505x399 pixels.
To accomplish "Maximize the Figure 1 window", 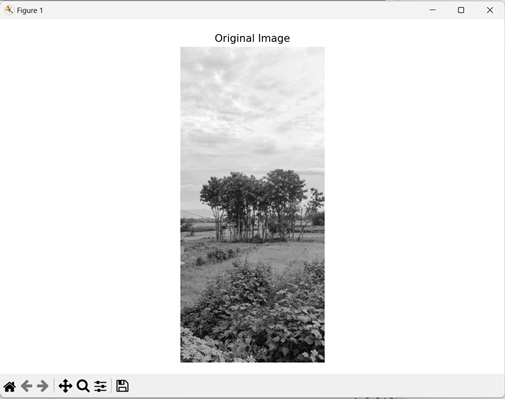I will [461, 10].
